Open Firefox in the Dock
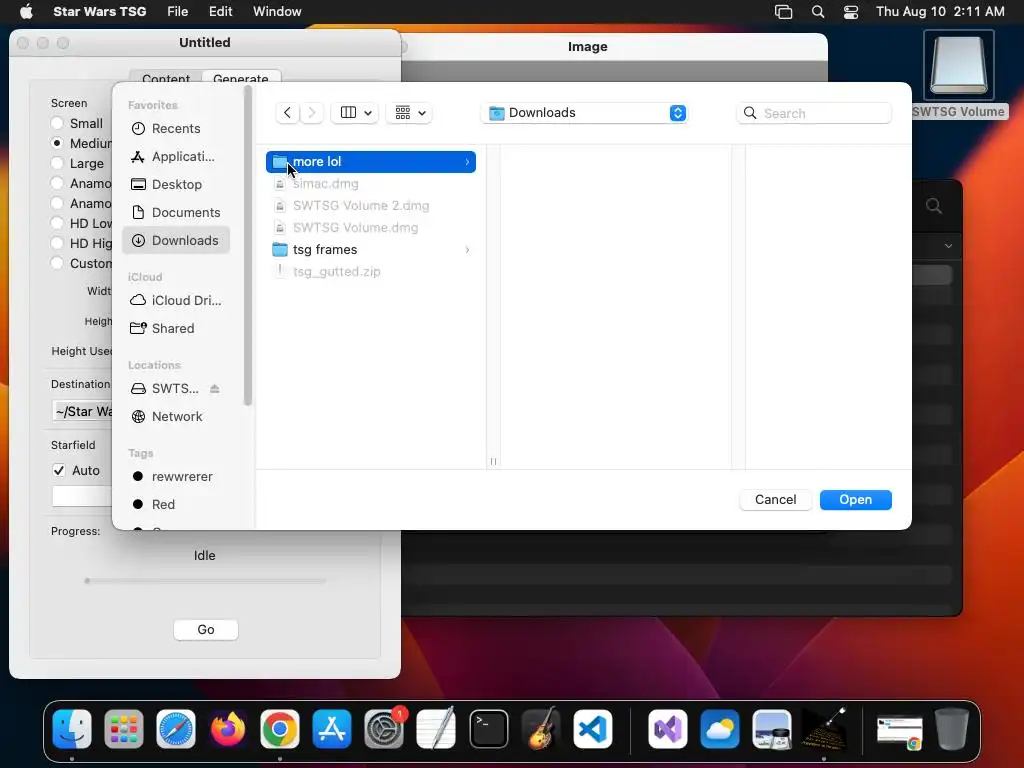The width and height of the screenshot is (1024, 768). tap(228, 729)
